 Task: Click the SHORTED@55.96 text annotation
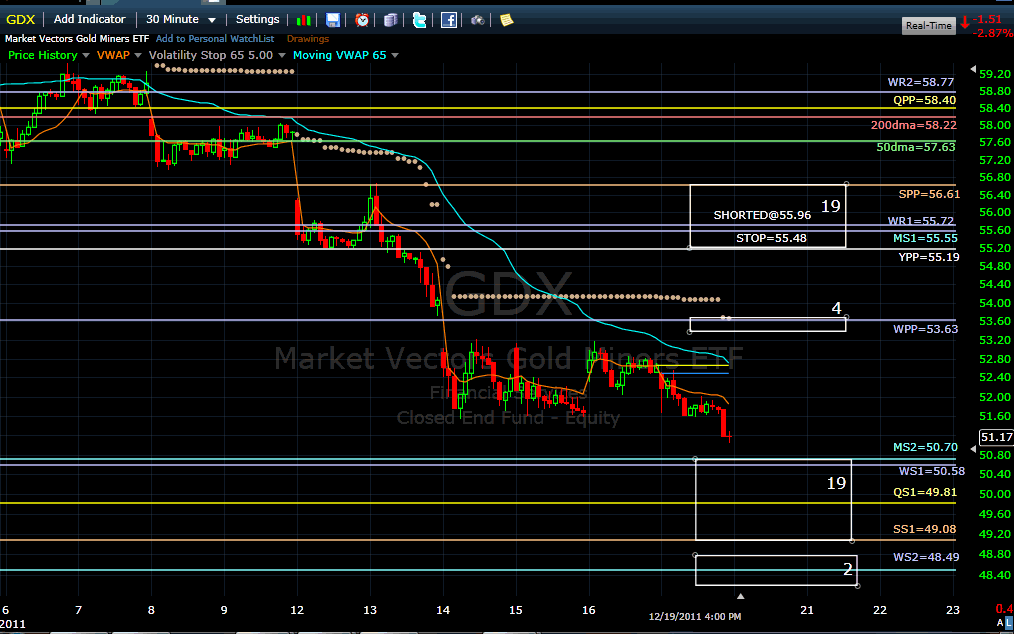[762, 214]
